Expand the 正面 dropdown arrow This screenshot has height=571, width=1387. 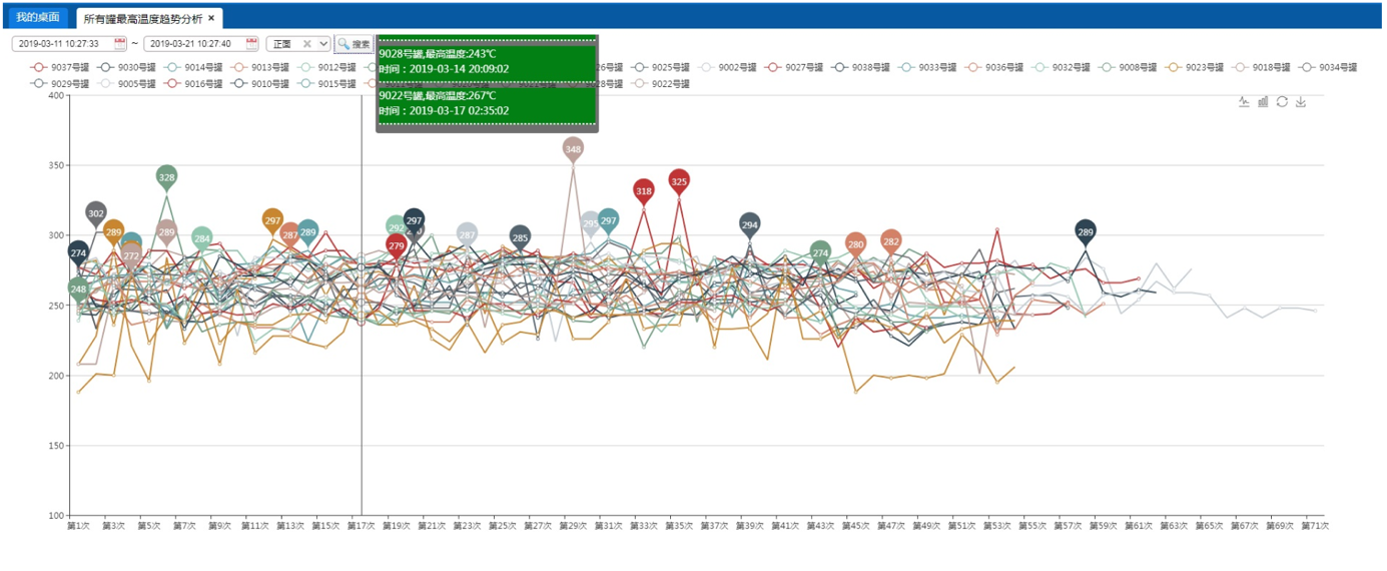(322, 44)
